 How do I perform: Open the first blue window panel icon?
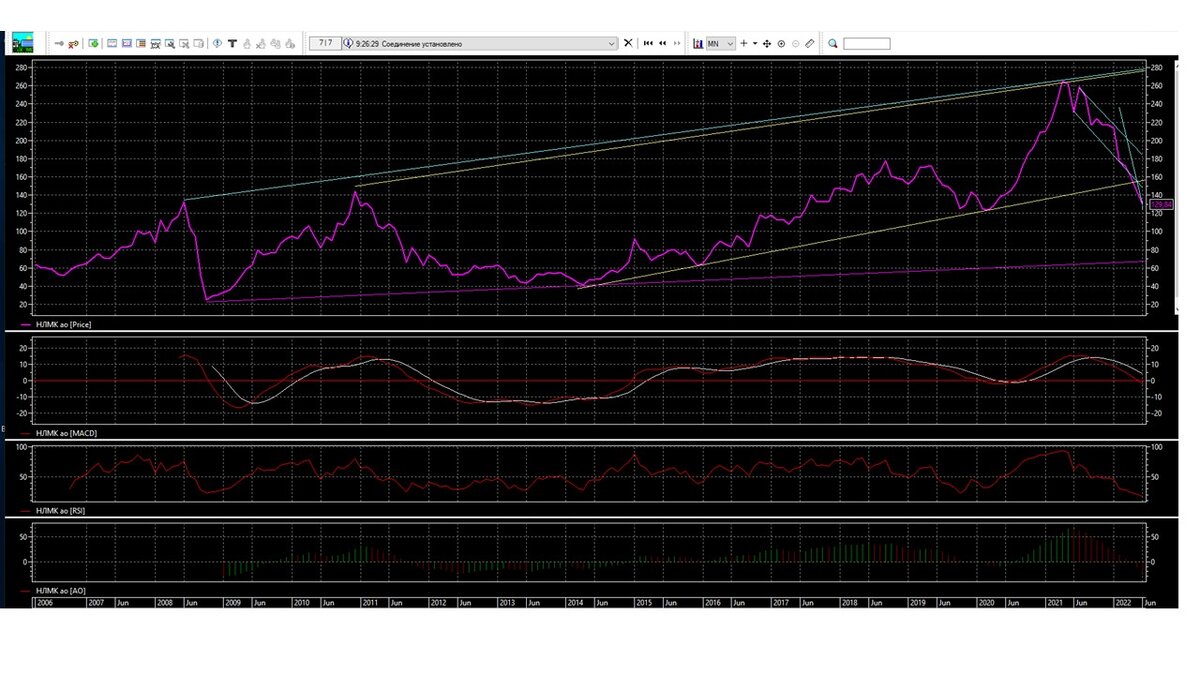click(x=113, y=44)
